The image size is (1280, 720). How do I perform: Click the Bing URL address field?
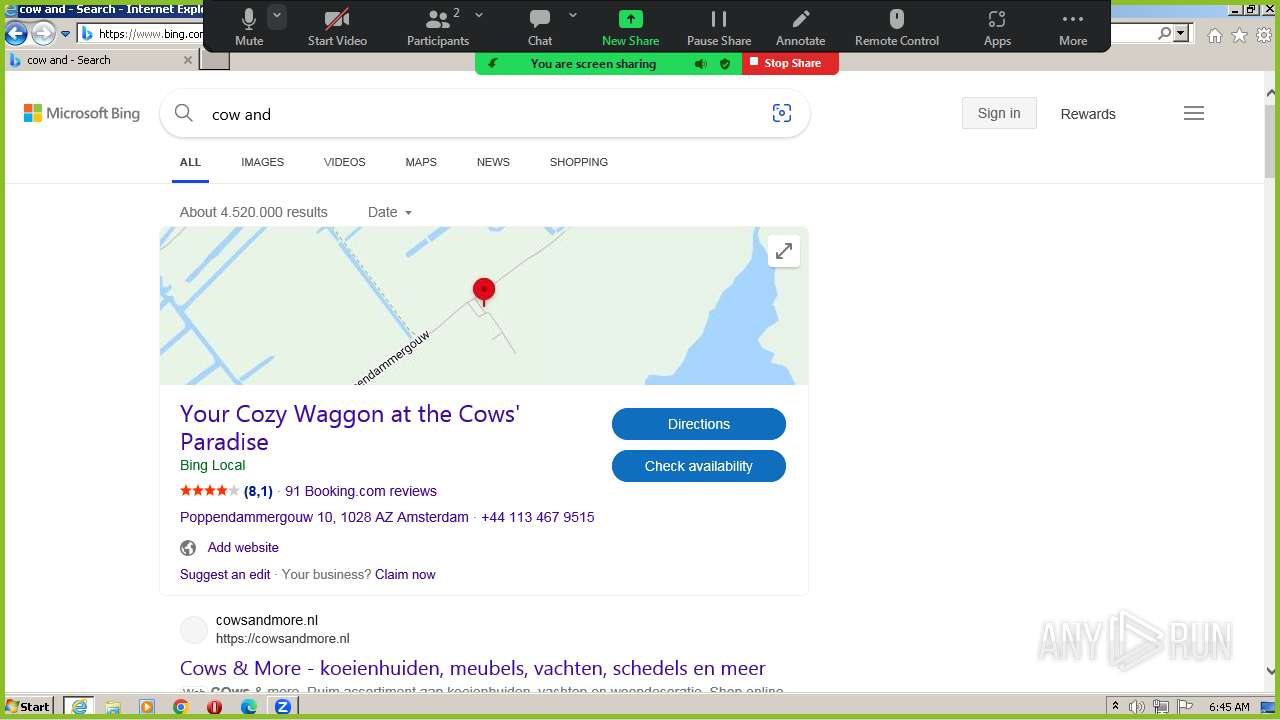[x=150, y=34]
